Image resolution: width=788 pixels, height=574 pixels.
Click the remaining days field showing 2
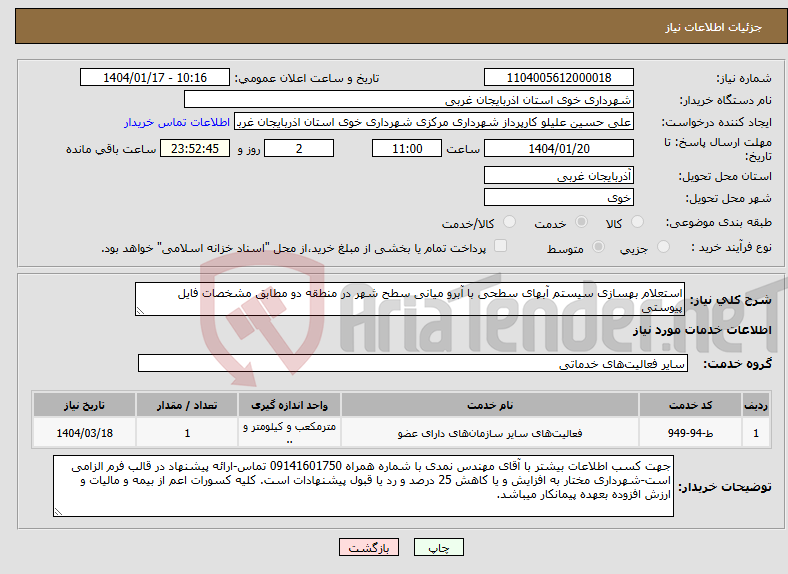coord(299,148)
